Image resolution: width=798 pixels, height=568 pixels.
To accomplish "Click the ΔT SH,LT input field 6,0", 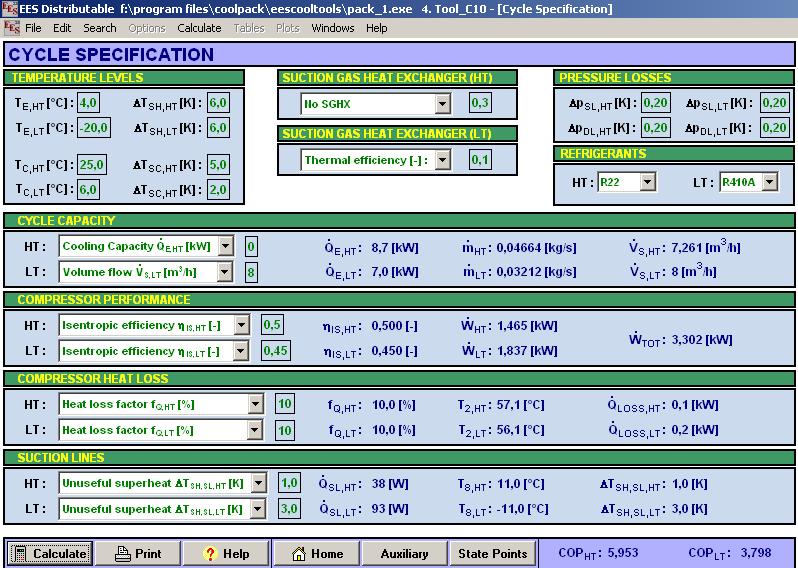I will 218,127.
